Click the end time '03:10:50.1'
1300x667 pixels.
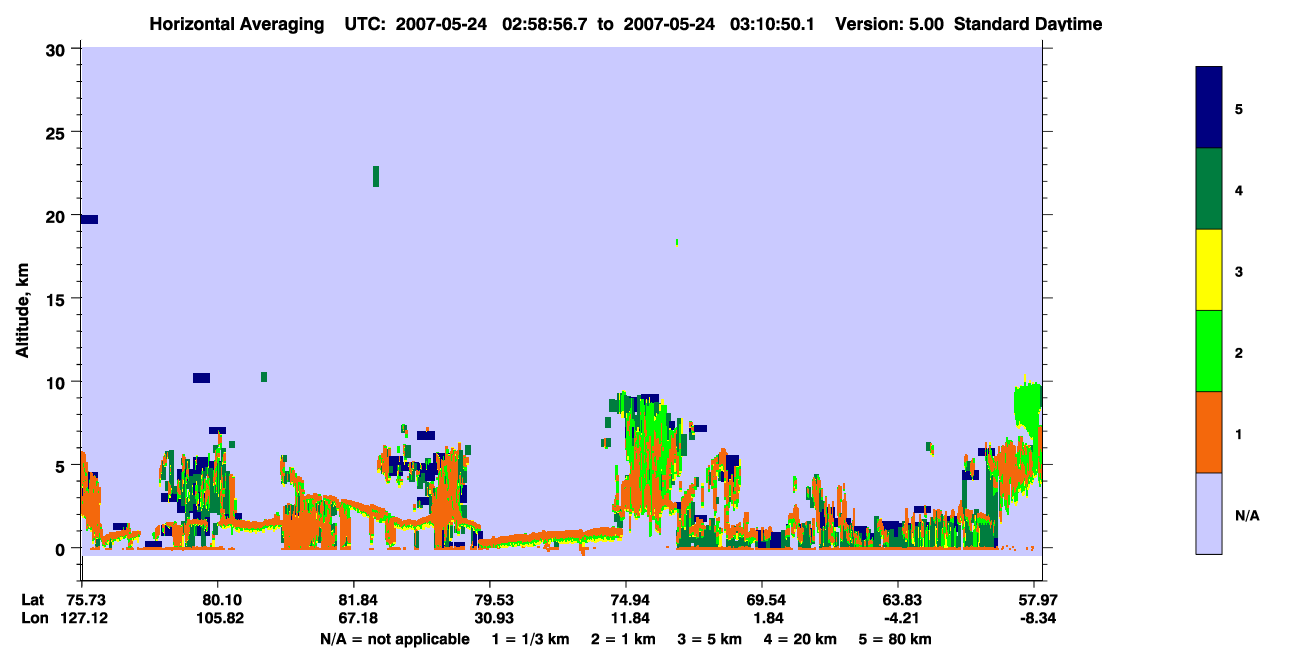point(770,24)
